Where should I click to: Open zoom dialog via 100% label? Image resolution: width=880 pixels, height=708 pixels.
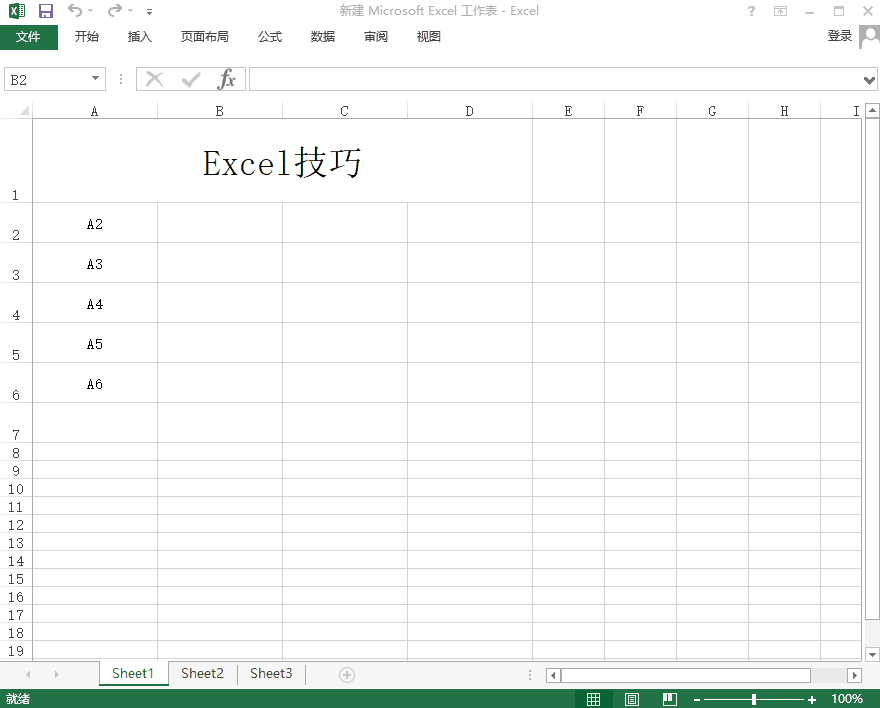(x=847, y=699)
